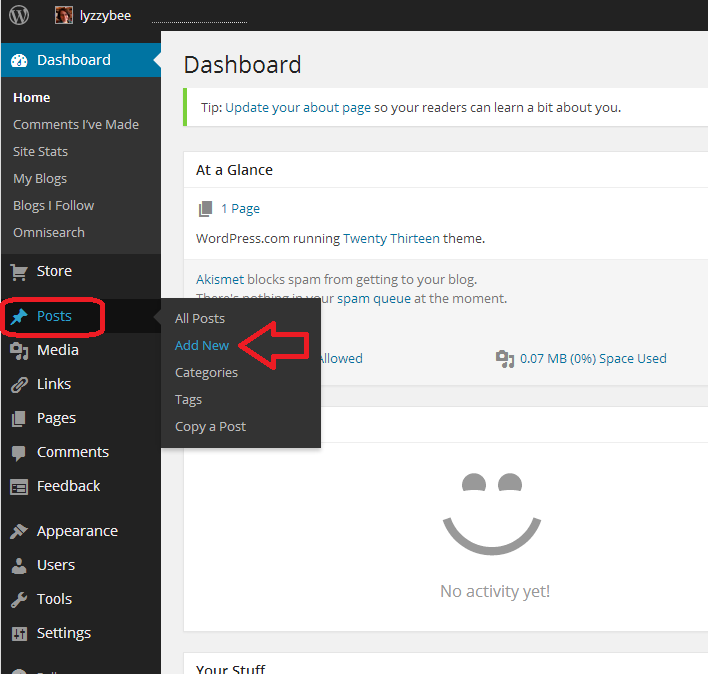
Task: Click the Comments bubble icon
Action: click(19, 452)
